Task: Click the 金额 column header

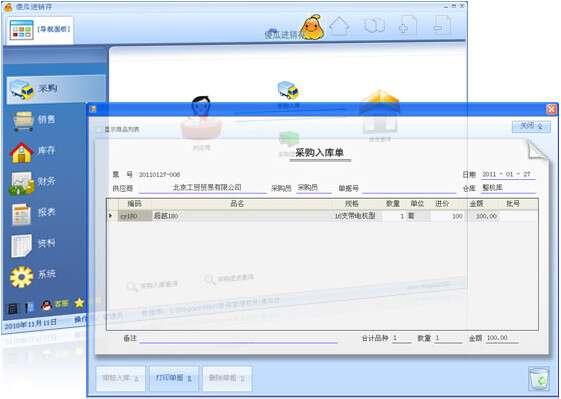Action: pos(477,204)
